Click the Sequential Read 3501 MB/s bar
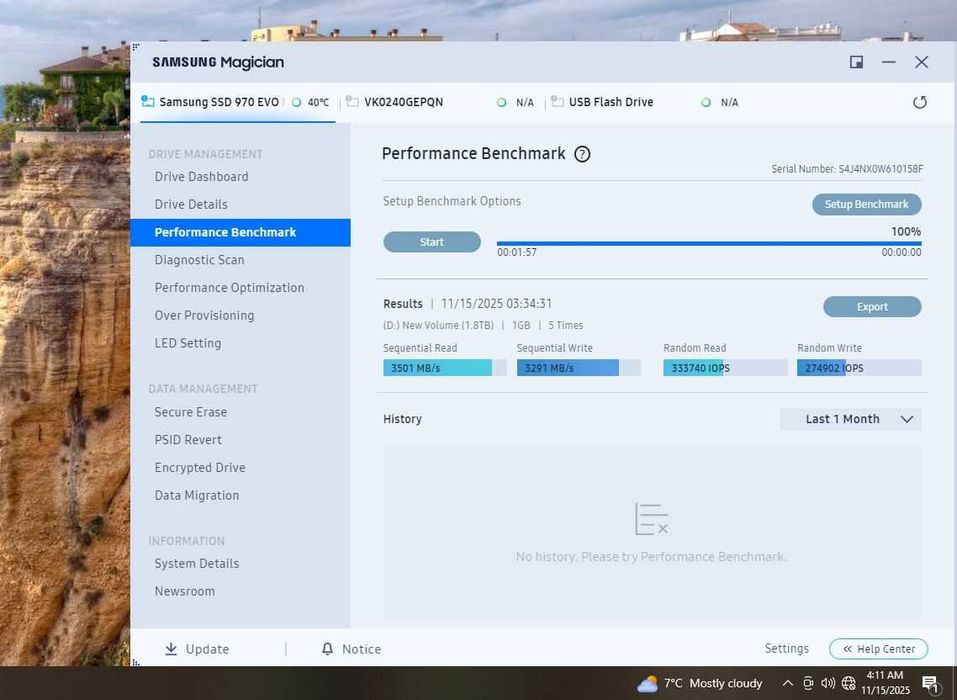This screenshot has height=700, width=957. (x=444, y=368)
